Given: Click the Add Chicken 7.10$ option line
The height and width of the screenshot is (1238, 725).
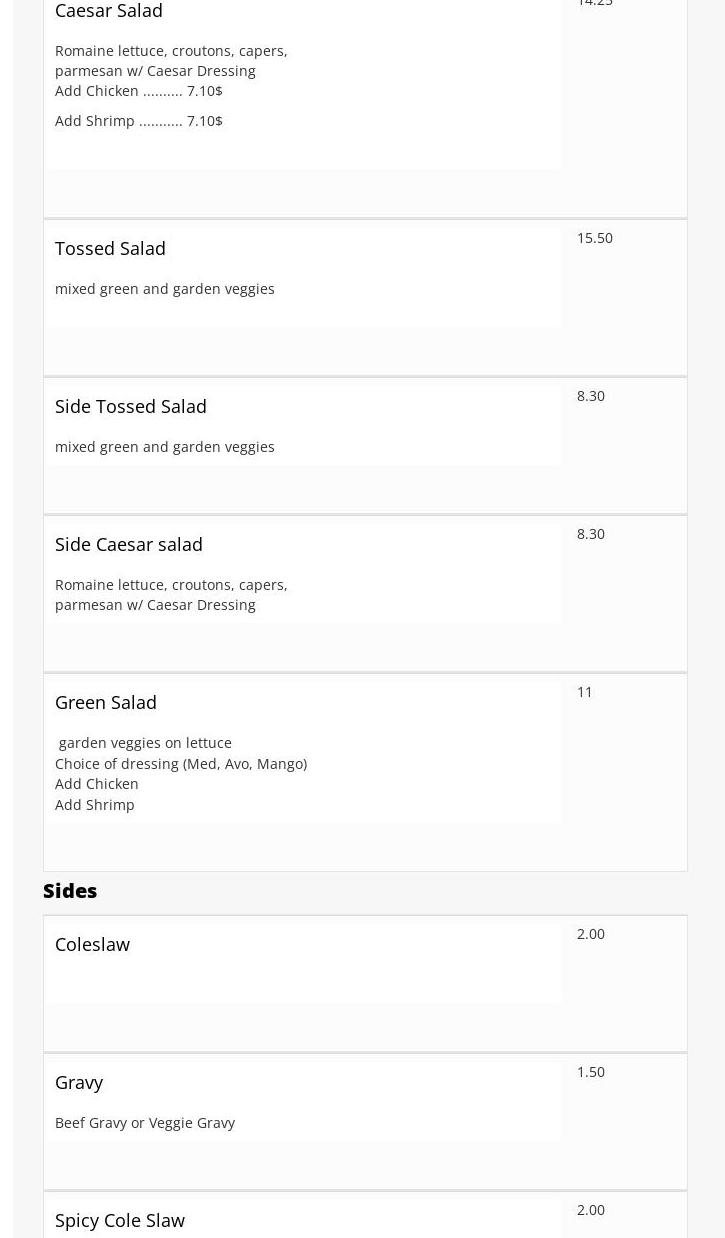Looking at the screenshot, I should coord(138,91).
